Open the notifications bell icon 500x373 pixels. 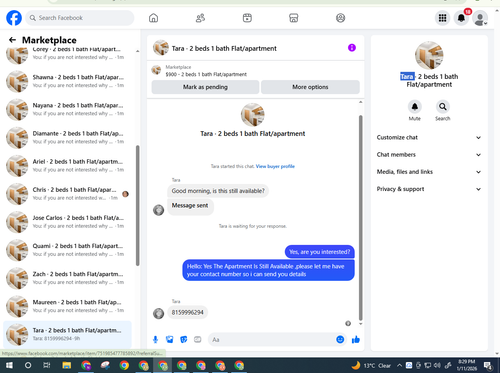tap(461, 18)
